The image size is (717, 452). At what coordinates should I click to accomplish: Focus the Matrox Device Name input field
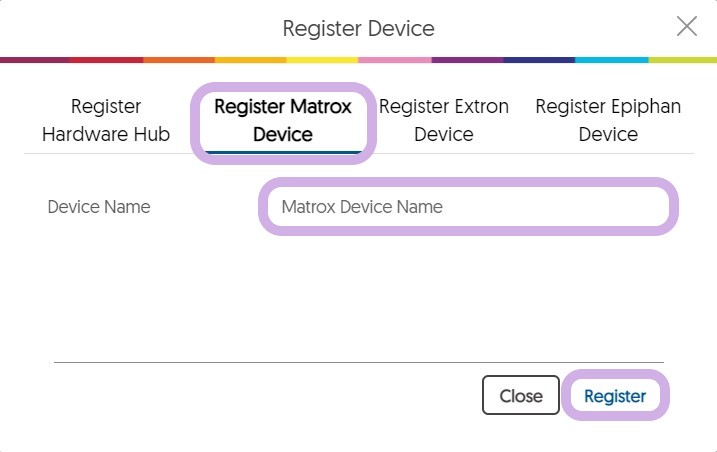(x=468, y=207)
